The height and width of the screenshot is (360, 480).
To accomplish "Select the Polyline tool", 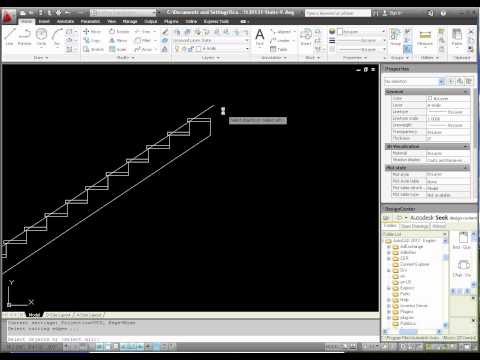I will [x=24, y=37].
